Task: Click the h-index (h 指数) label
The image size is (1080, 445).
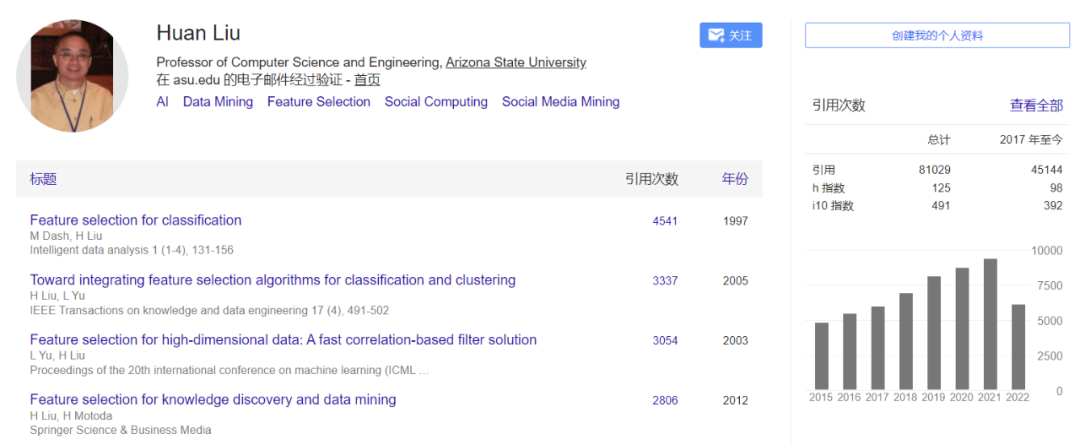Action: (x=828, y=188)
